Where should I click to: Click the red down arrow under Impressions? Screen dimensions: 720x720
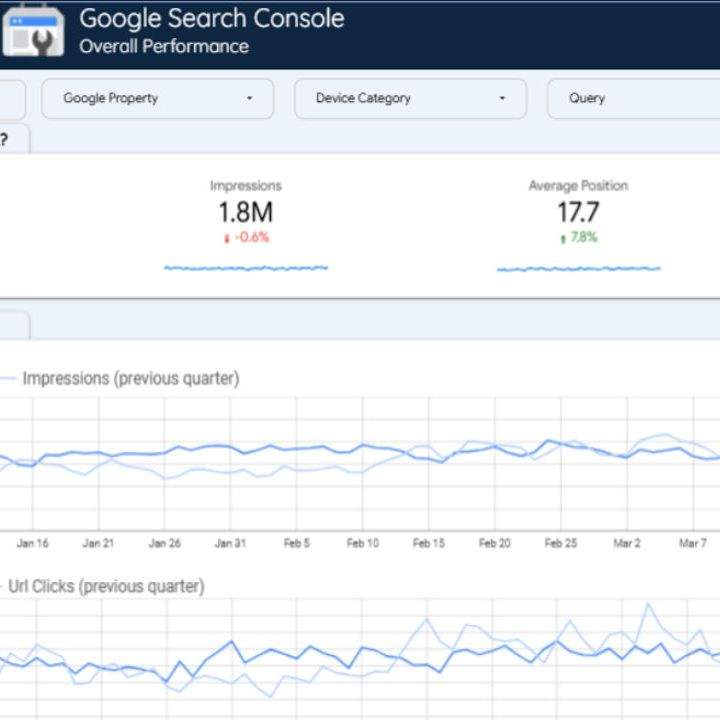coord(226,238)
